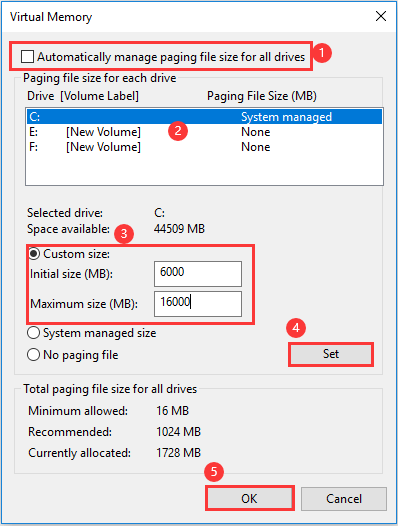Click the Paging File Size (MB) column header
Viewport: 398px width, 526px height.
[x=262, y=96]
